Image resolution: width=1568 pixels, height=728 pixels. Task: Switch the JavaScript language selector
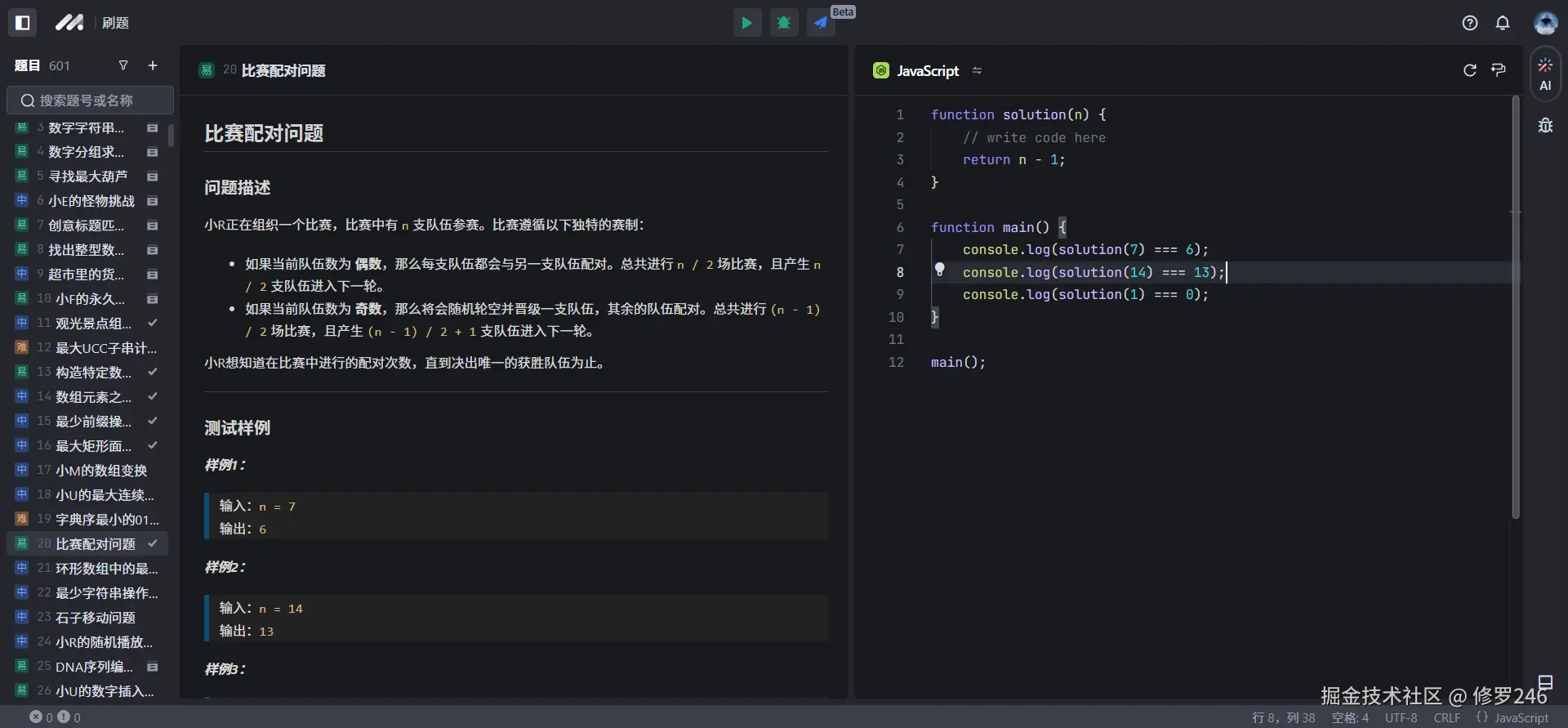click(928, 71)
